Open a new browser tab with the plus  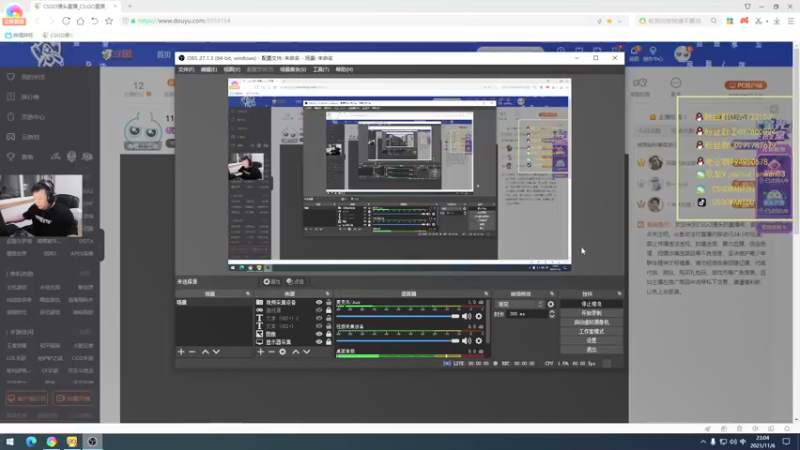[130, 6]
